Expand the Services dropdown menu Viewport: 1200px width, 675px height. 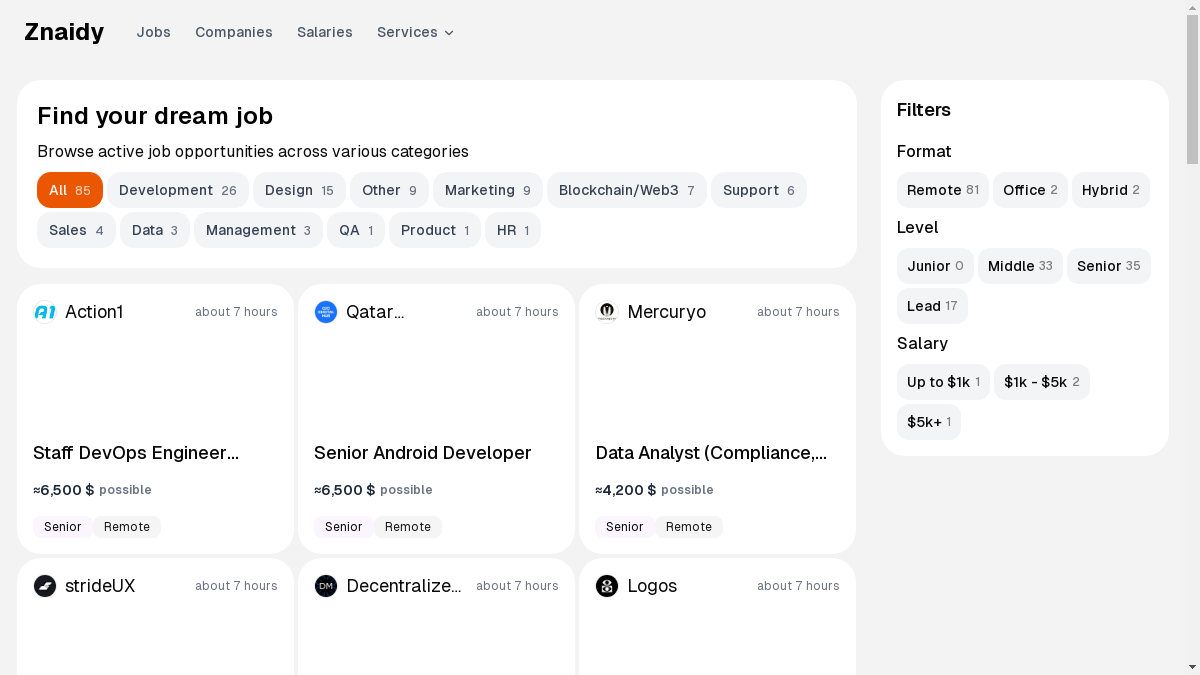[415, 32]
